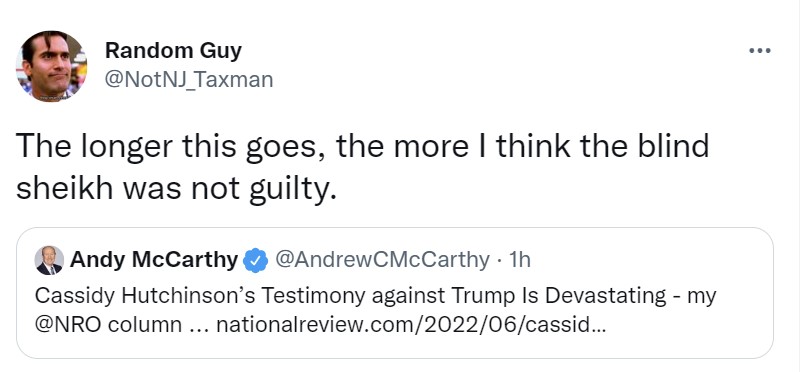The width and height of the screenshot is (801, 372).
Task: Click Random Guy's round profile picture
Action: click(x=51, y=66)
